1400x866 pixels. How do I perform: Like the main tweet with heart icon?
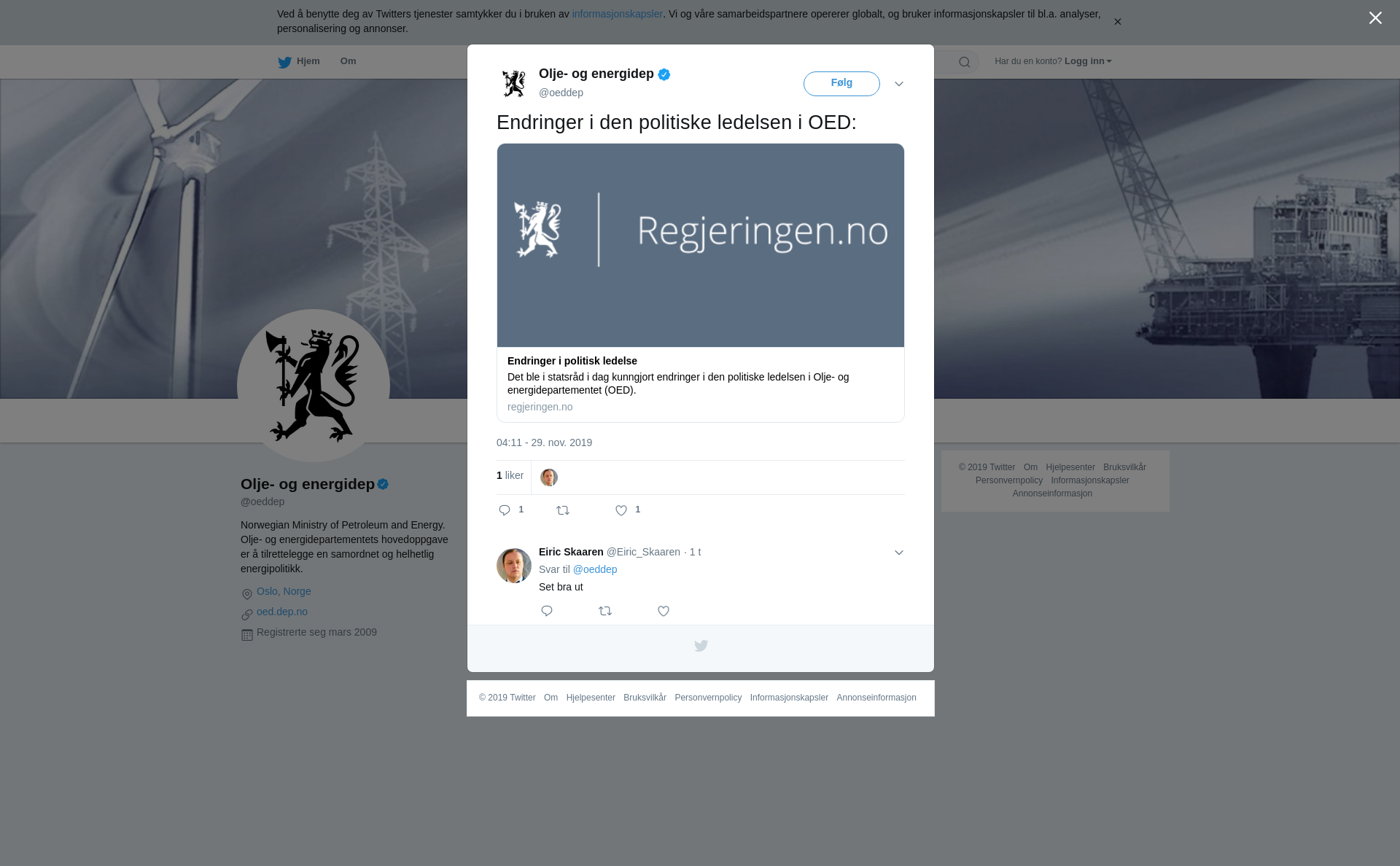(621, 510)
